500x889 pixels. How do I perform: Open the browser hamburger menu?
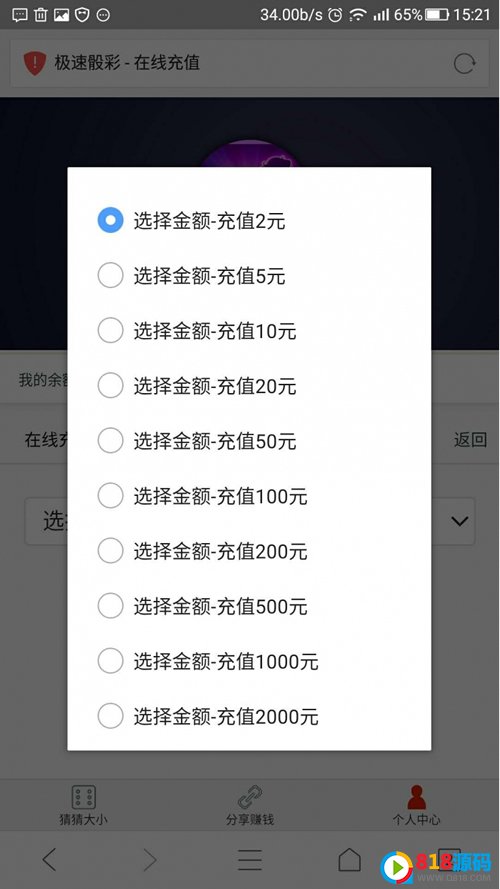point(249,860)
